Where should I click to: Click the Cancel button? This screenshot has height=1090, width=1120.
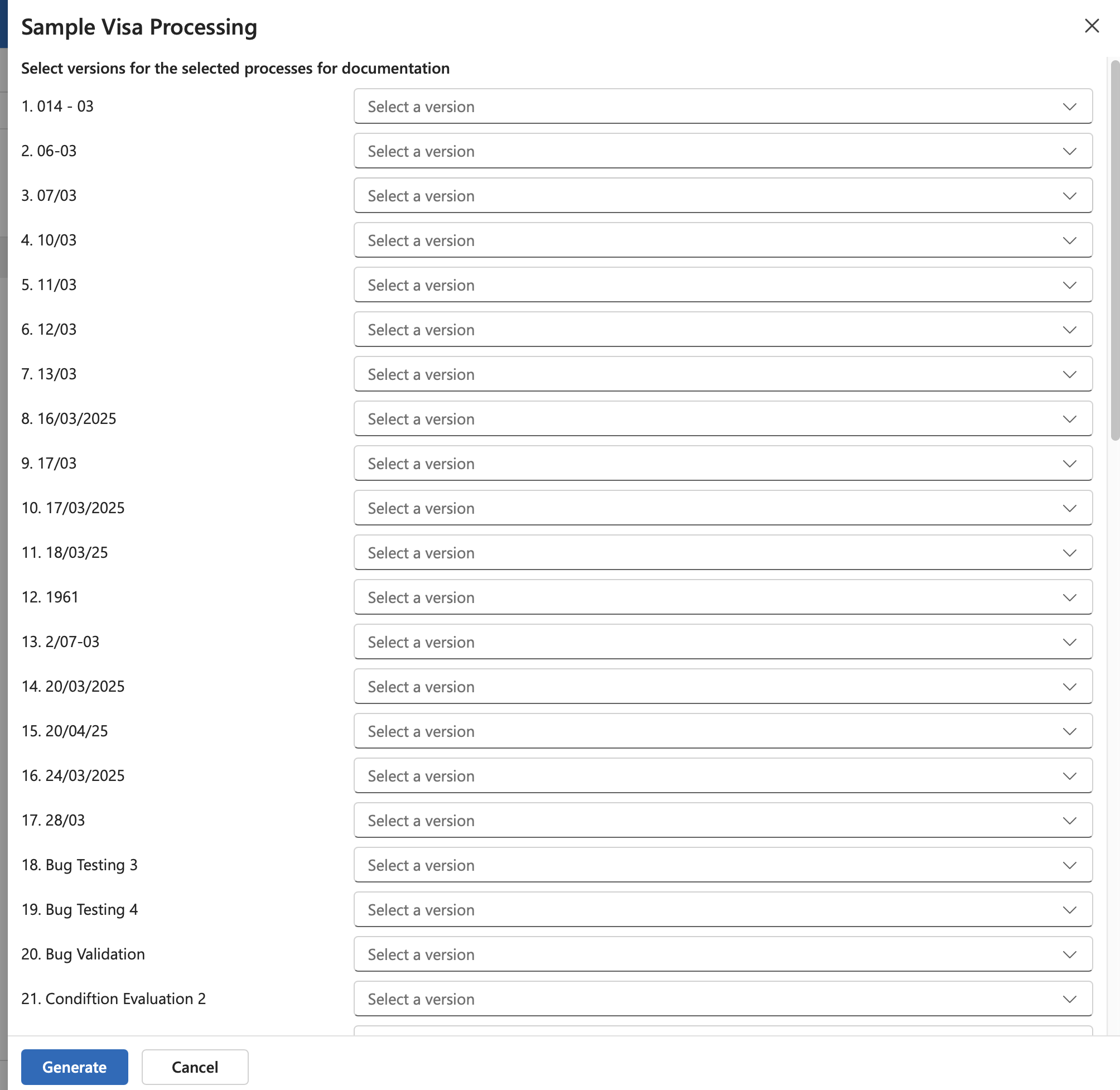[x=195, y=1067]
